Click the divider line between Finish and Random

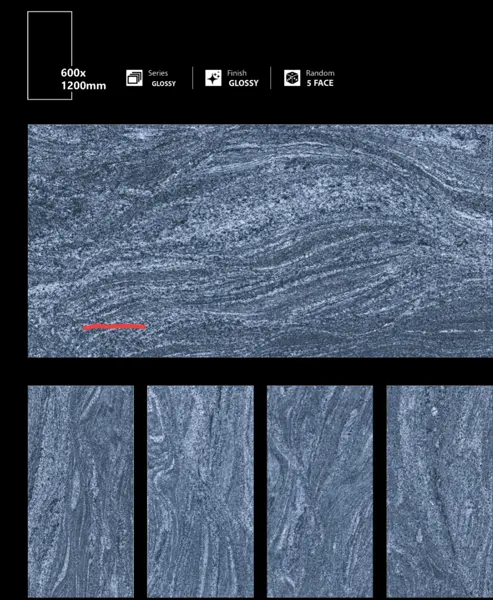pyautogui.click(x=271, y=78)
